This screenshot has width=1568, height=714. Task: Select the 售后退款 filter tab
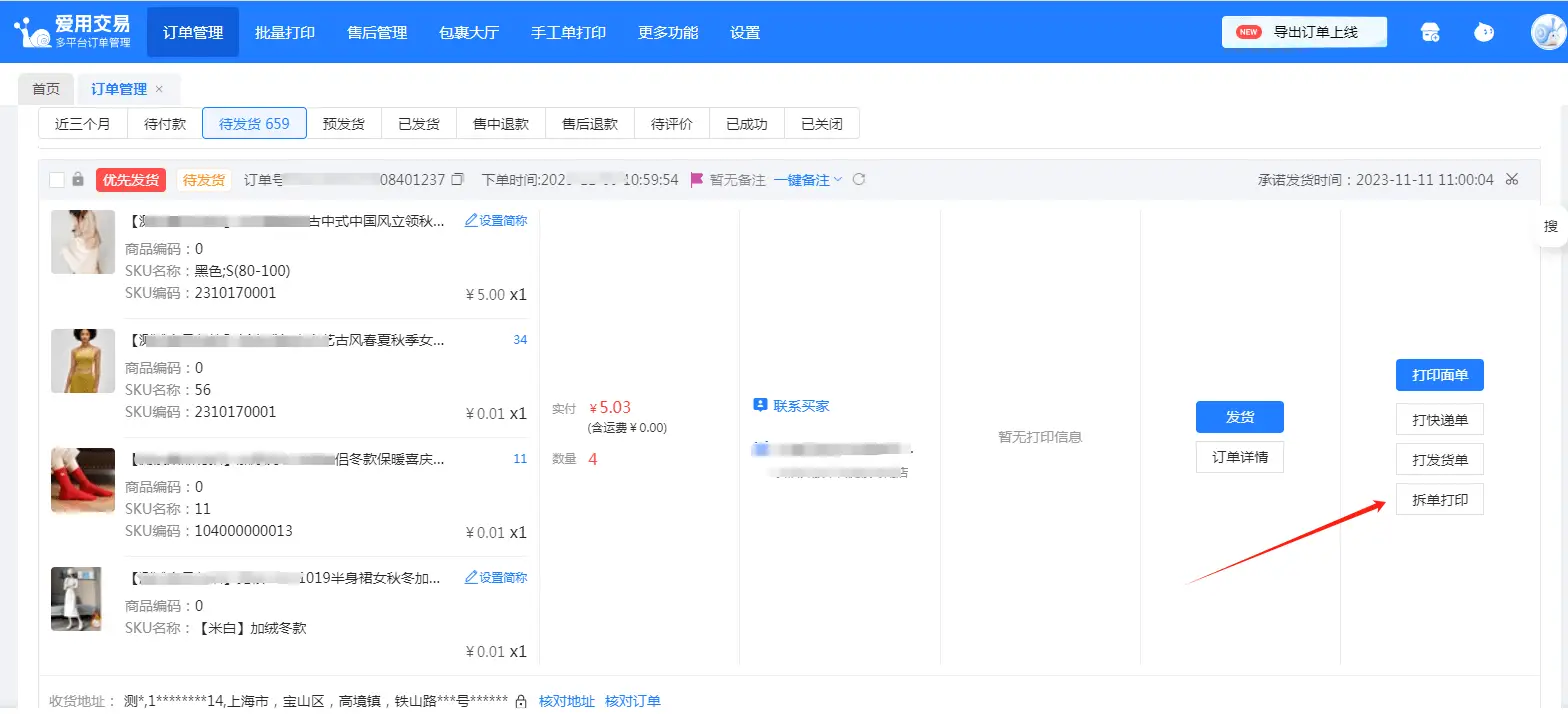pyautogui.click(x=590, y=124)
